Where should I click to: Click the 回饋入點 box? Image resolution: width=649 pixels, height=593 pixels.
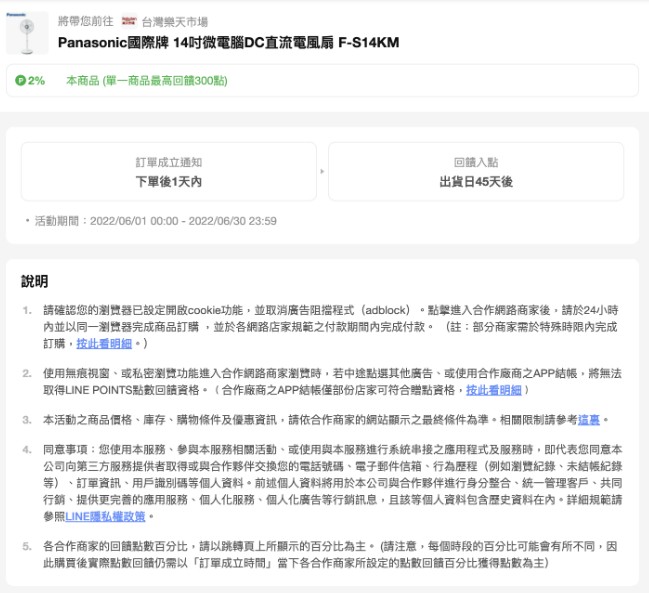(476, 172)
